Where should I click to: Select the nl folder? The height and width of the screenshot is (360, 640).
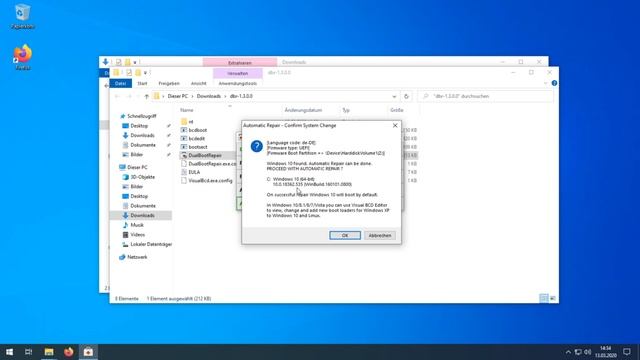[191, 122]
